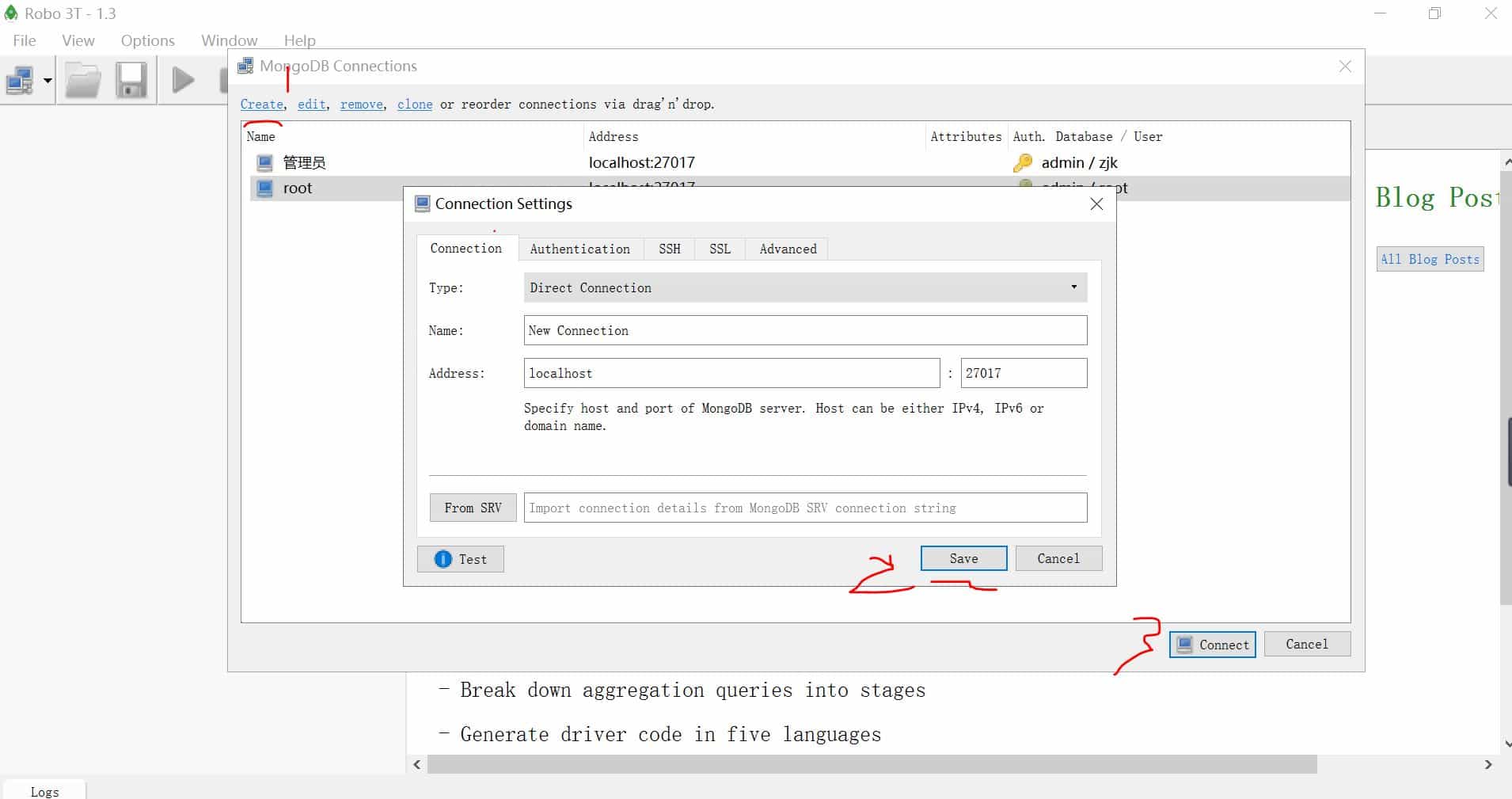Switch to the Connection tab
This screenshot has width=1512, height=799.
pos(466,248)
